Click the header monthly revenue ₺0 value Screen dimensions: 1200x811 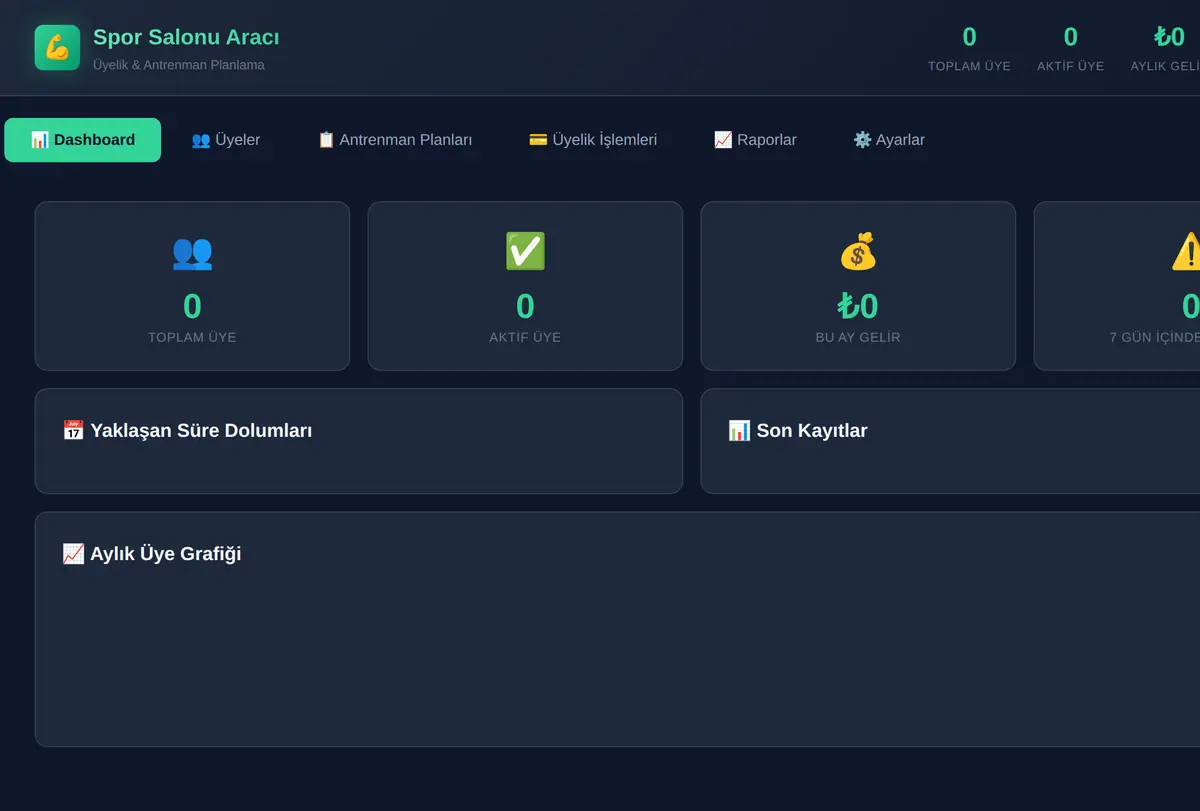point(1170,37)
